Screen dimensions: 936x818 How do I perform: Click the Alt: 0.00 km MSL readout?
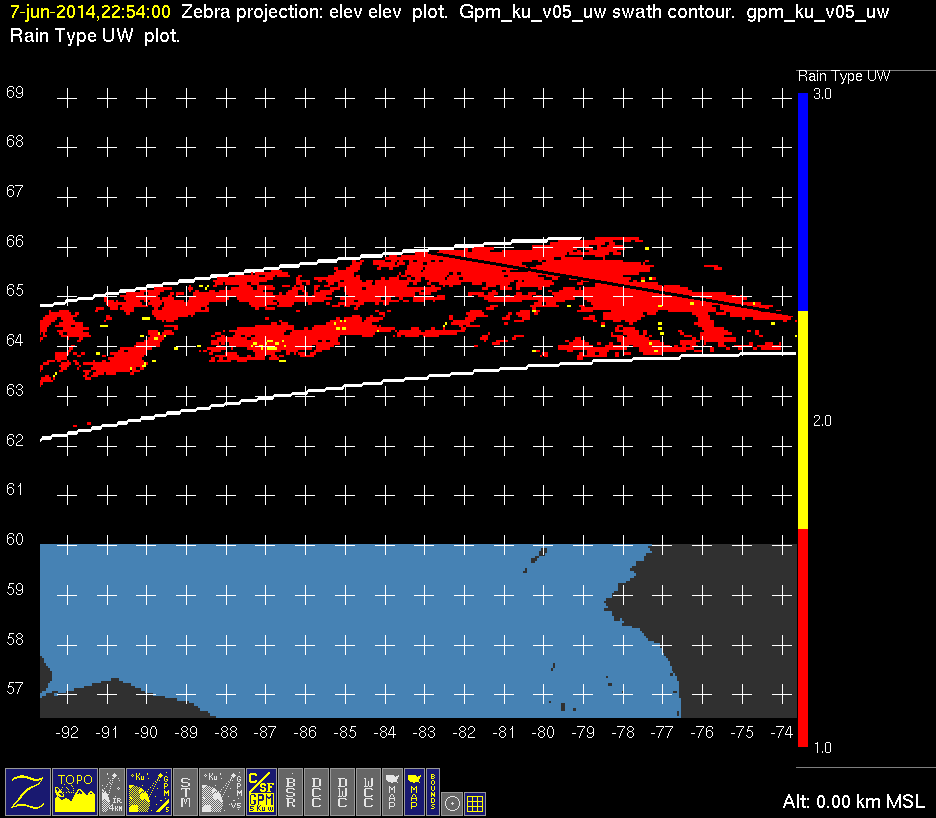pyautogui.click(x=854, y=801)
